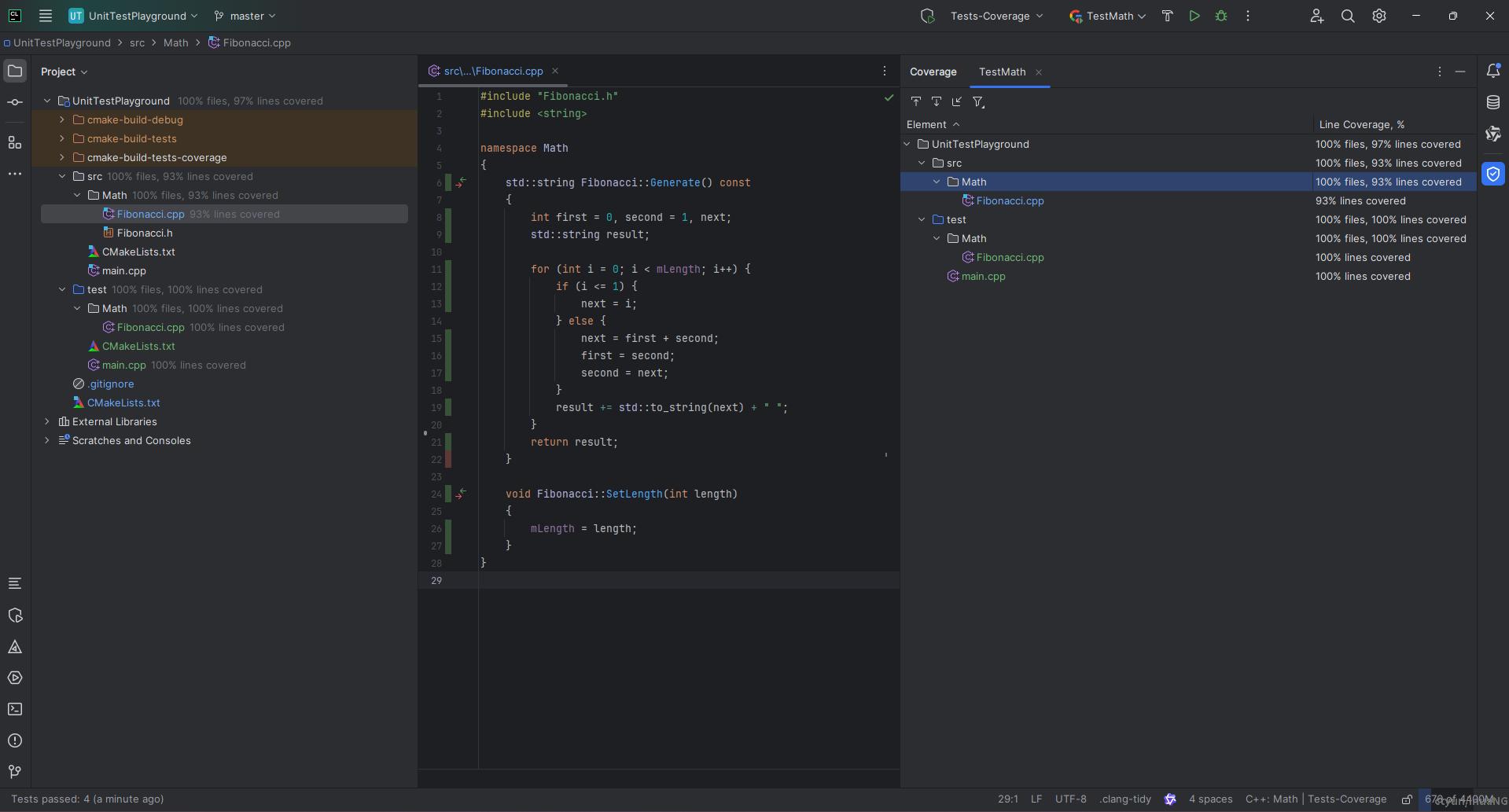This screenshot has width=1509, height=812.
Task: Open the Commit tool window
Action: tap(15, 102)
